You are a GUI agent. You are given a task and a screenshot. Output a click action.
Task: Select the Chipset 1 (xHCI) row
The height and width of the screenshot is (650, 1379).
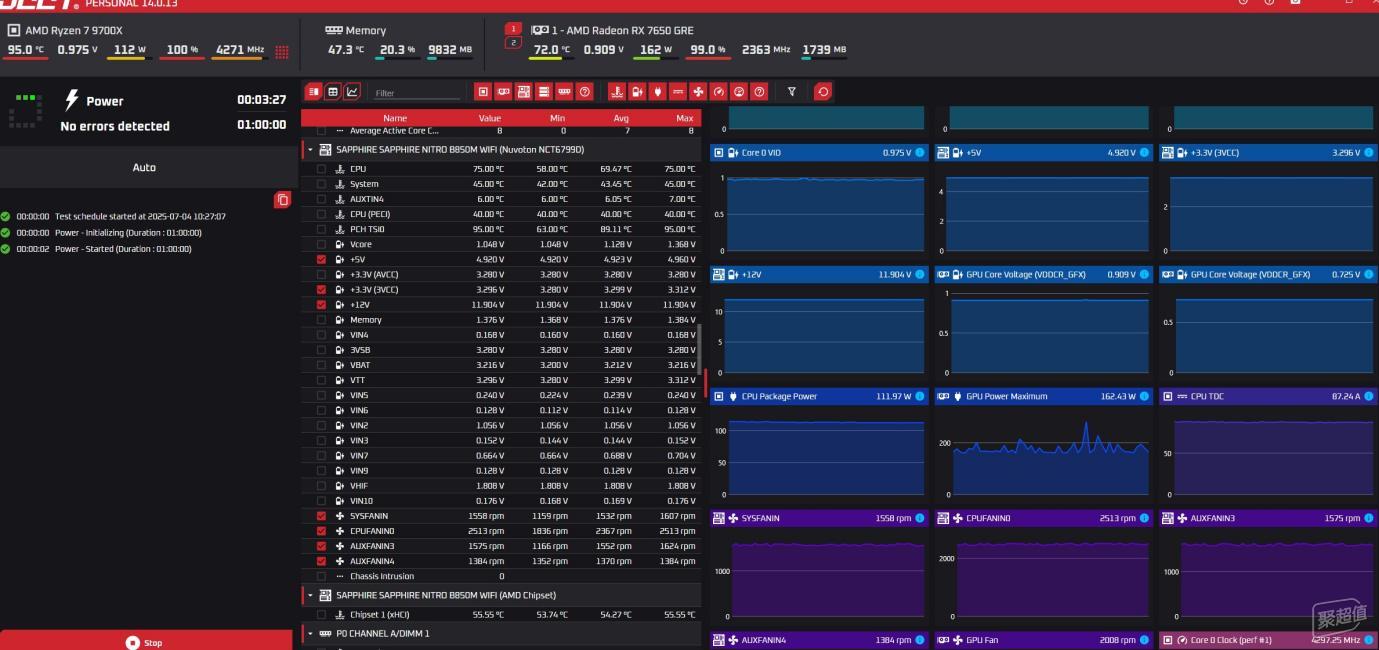pos(500,614)
